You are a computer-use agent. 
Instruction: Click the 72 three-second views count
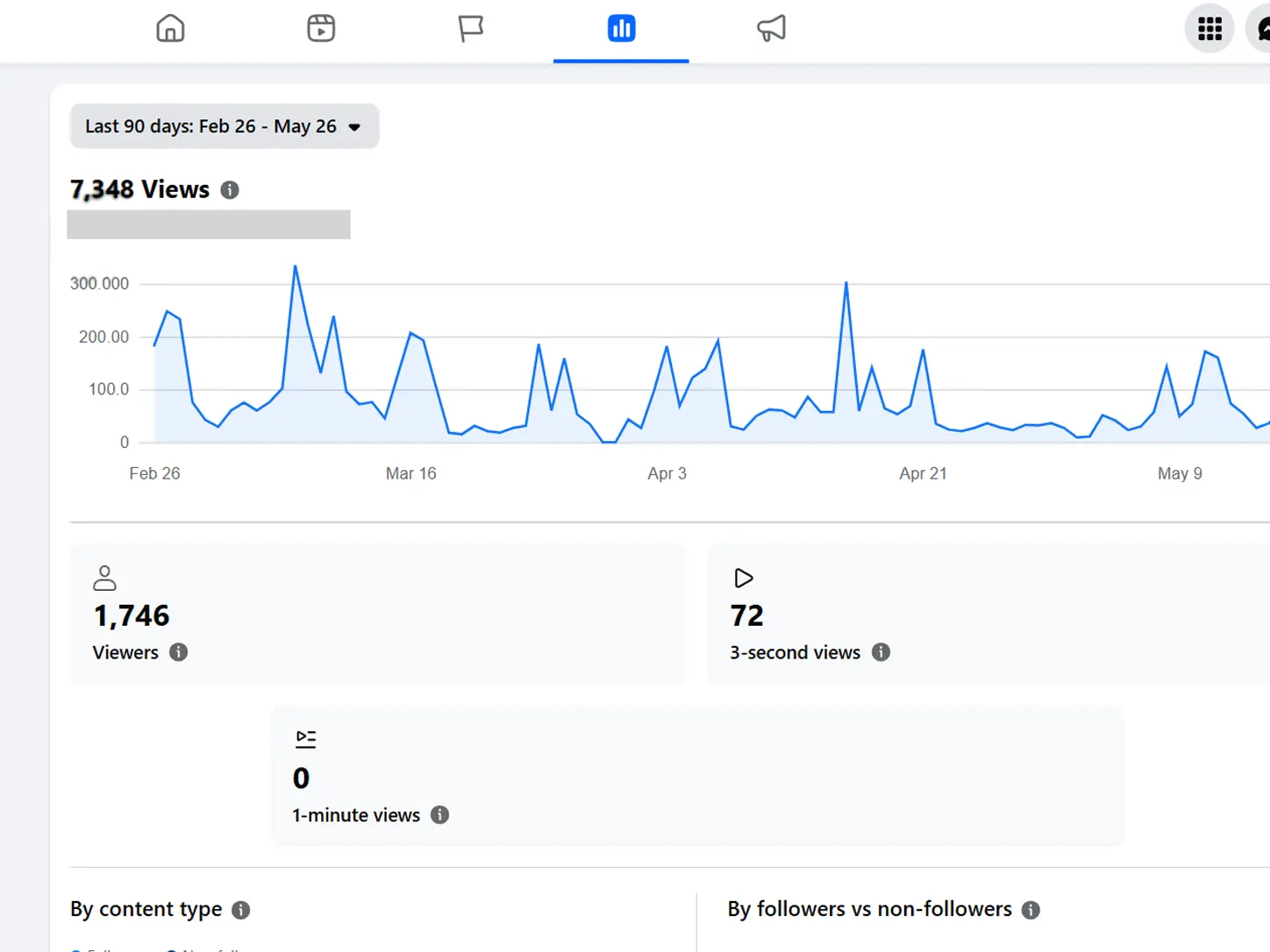pos(746,615)
